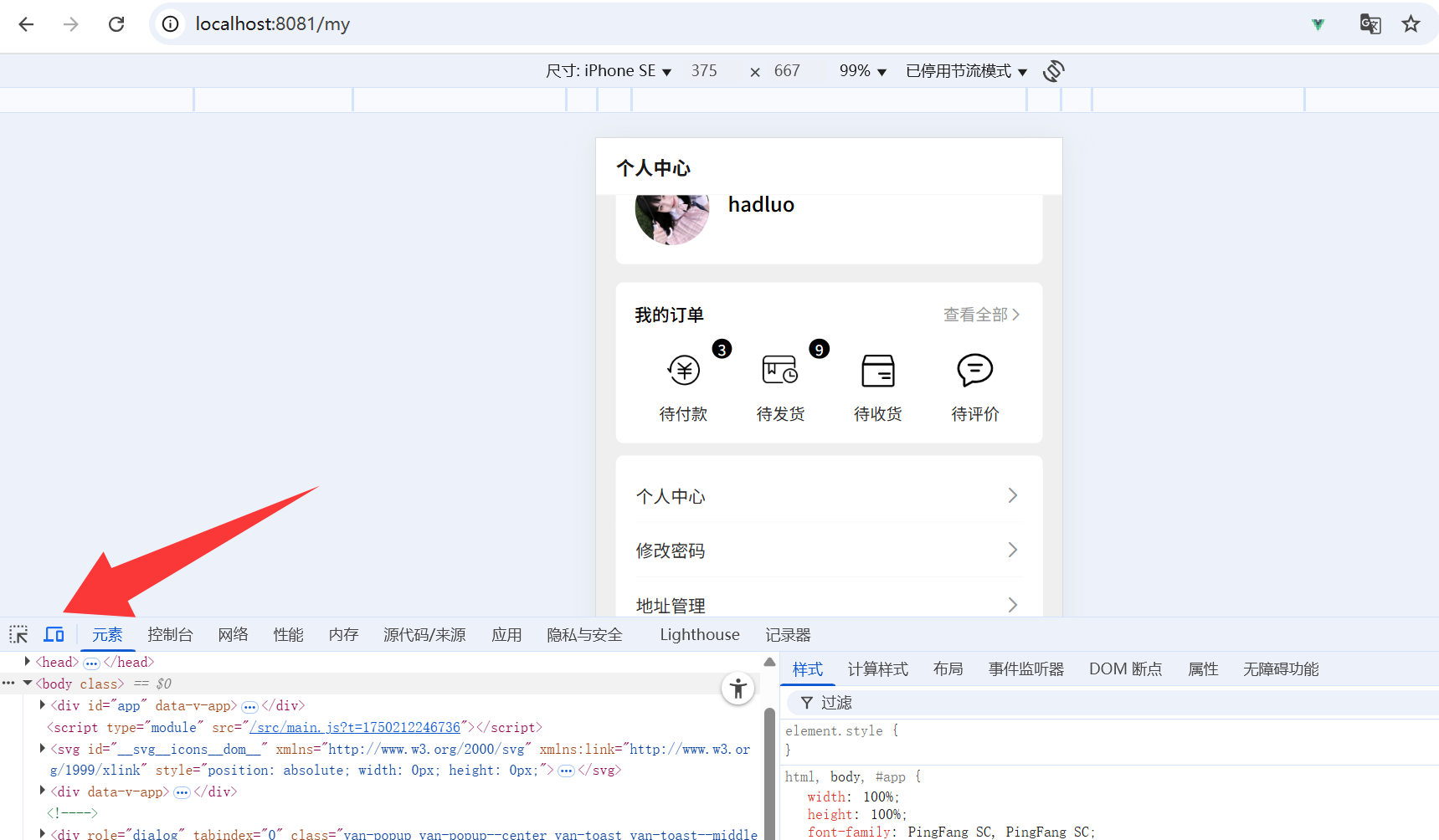Toggle the device toolbar icon
This screenshot has height=840, width=1439.
pyautogui.click(x=54, y=634)
